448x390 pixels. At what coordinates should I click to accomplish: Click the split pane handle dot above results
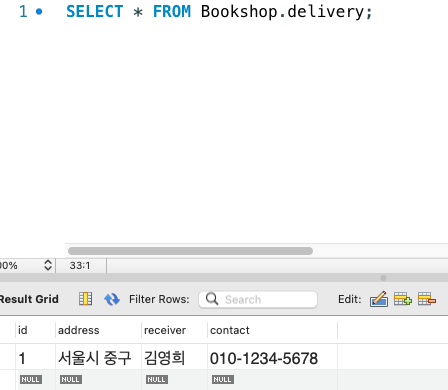tap(383, 278)
